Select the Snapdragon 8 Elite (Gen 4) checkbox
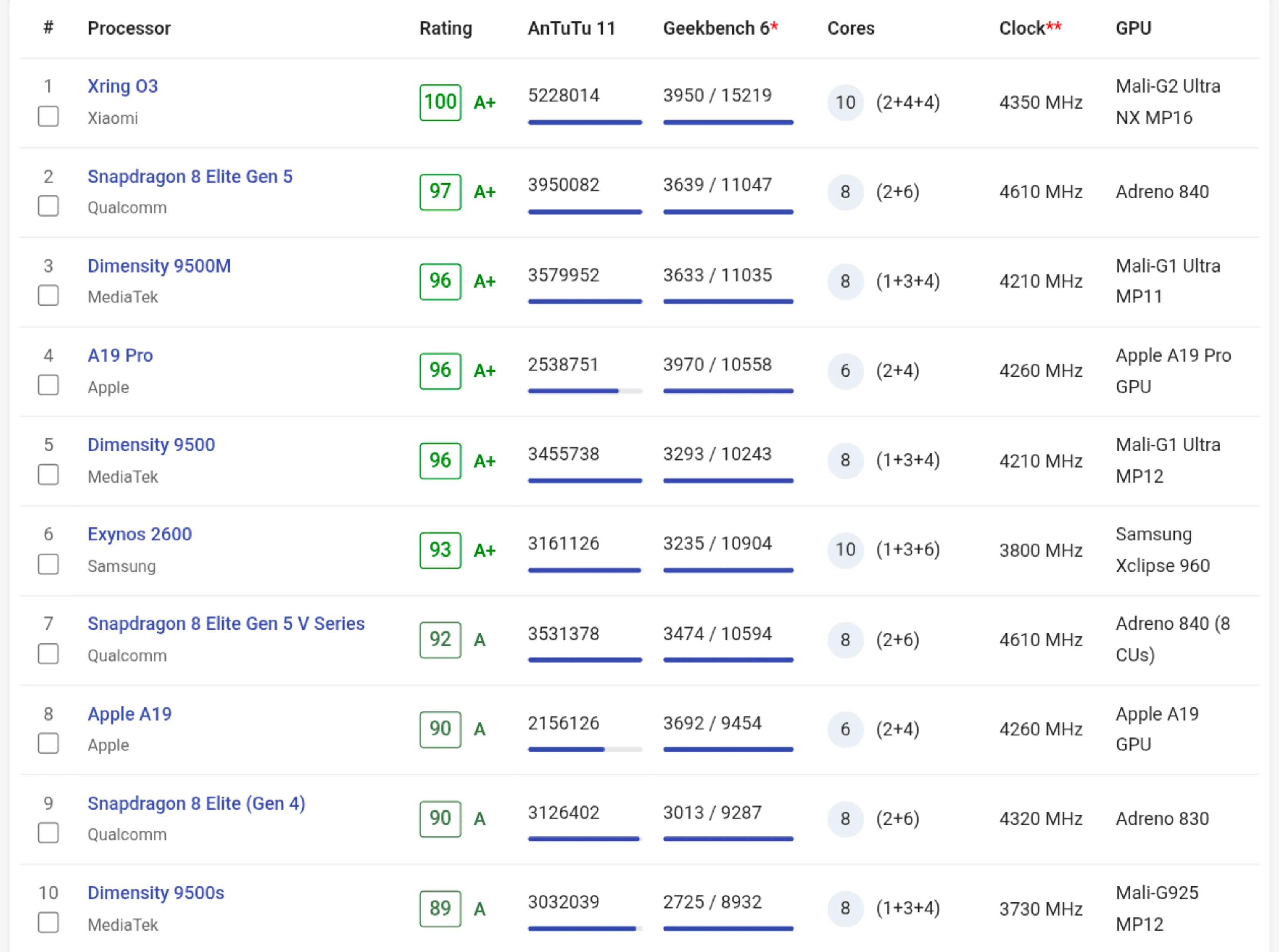 point(48,833)
